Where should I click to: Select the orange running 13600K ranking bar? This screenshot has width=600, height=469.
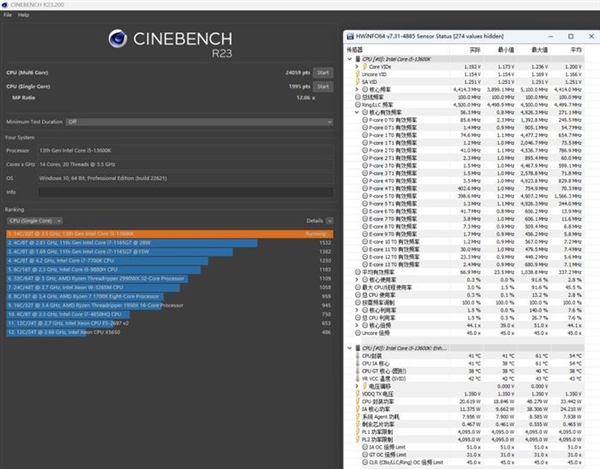tap(150, 233)
